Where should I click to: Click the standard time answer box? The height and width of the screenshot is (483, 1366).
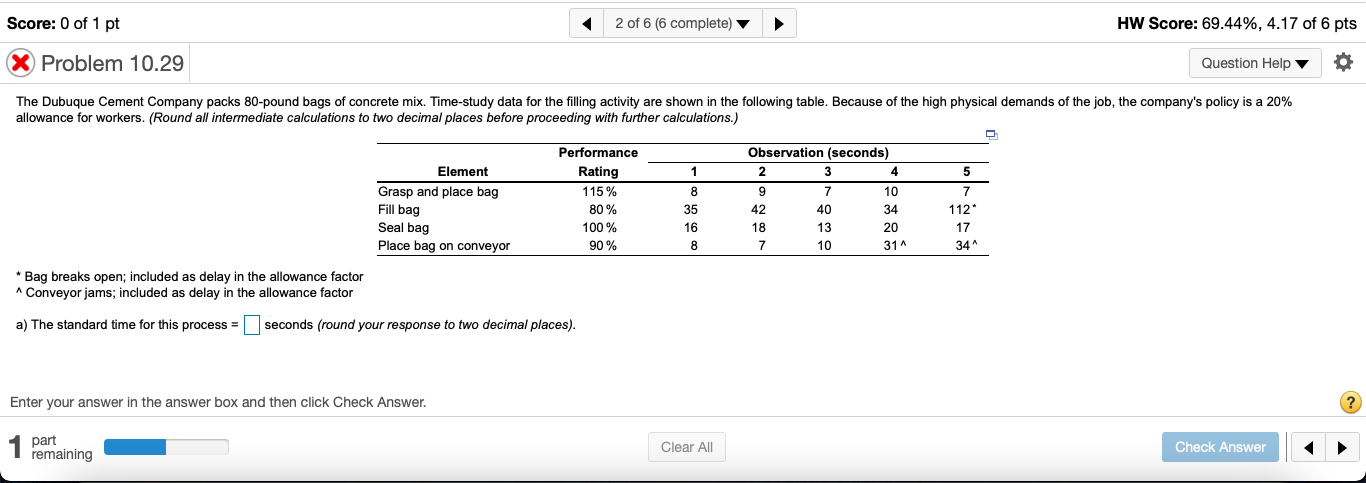click(x=252, y=325)
